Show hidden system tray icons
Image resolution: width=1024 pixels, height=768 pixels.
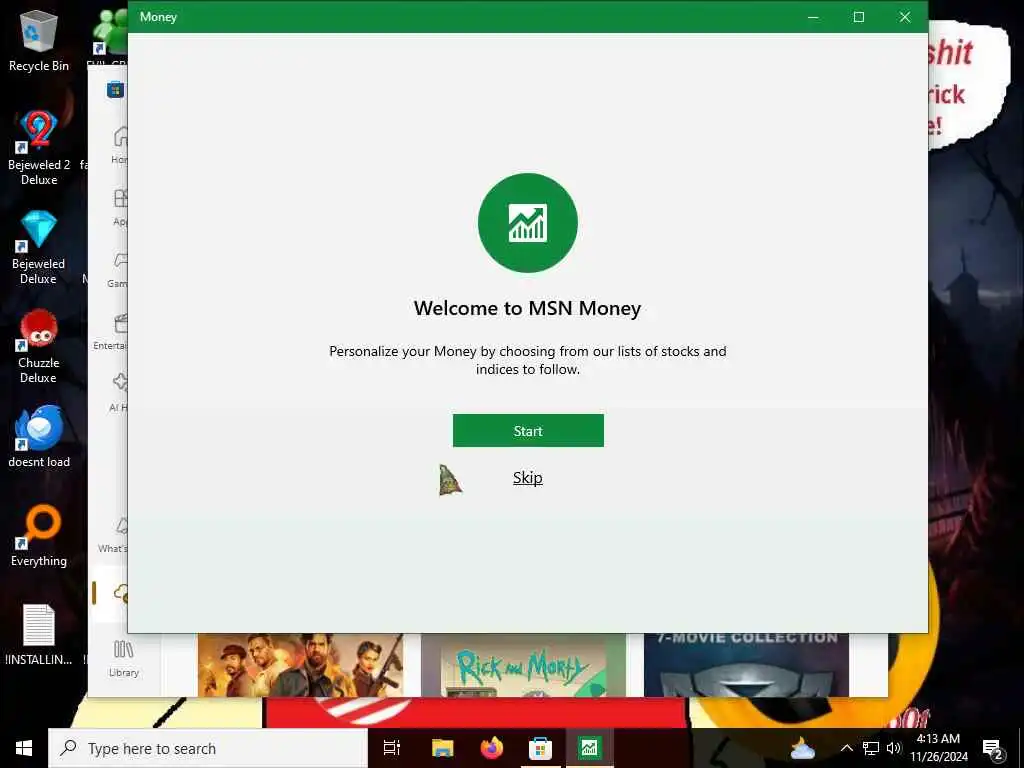click(846, 748)
